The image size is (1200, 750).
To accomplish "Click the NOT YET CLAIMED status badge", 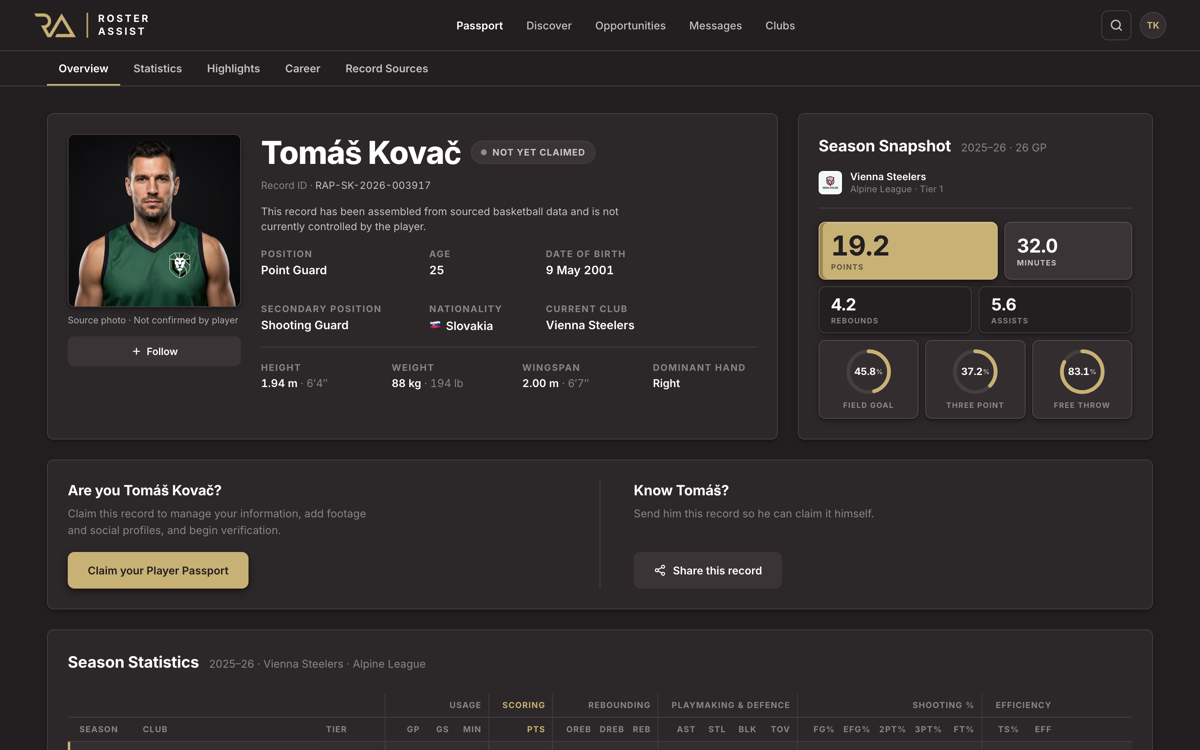I will [533, 152].
